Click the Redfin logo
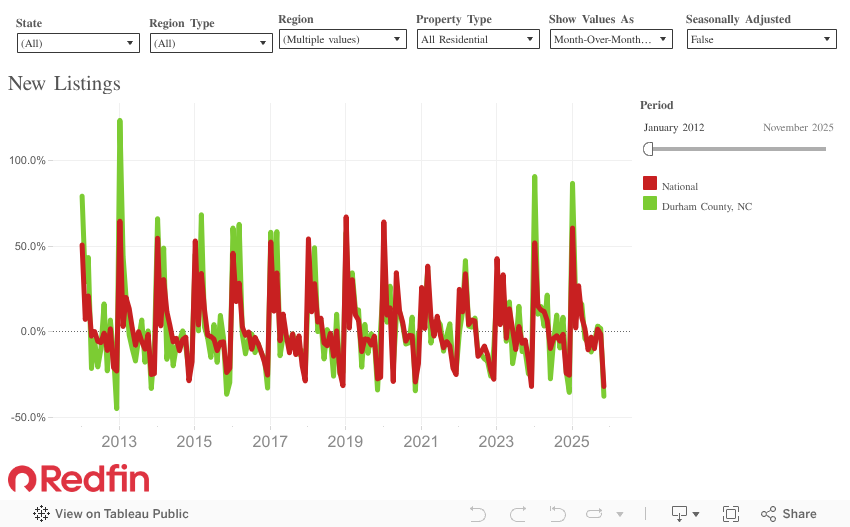This screenshot has width=850, height=527. pyautogui.click(x=79, y=478)
